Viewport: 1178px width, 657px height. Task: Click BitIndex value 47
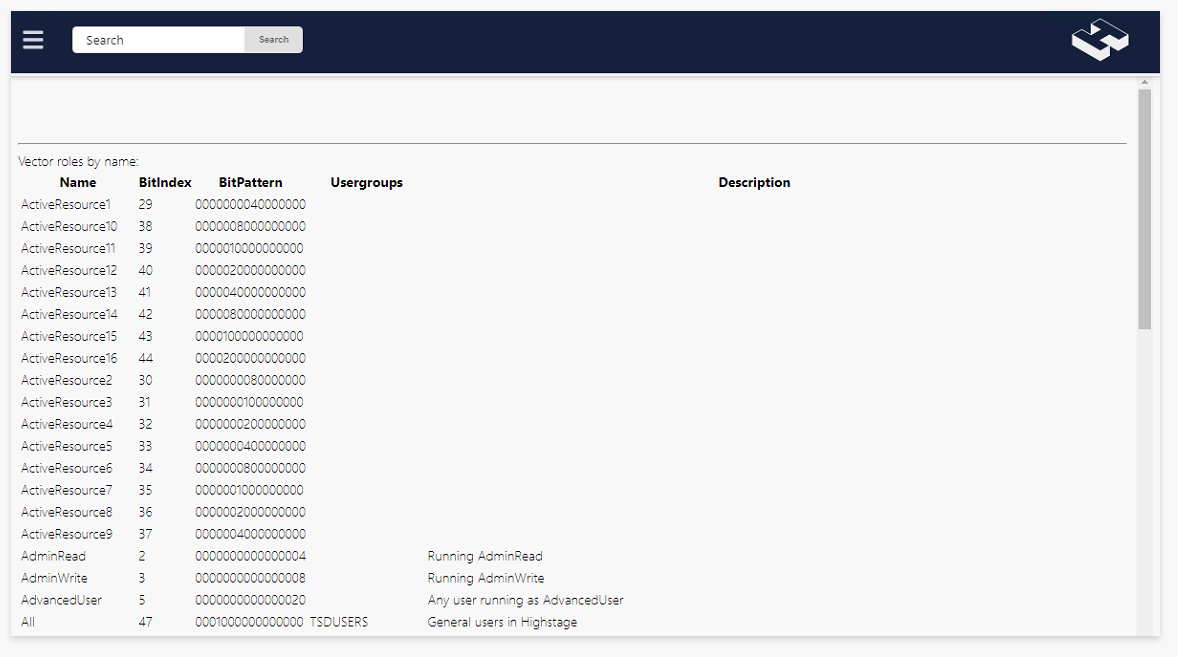(x=146, y=622)
